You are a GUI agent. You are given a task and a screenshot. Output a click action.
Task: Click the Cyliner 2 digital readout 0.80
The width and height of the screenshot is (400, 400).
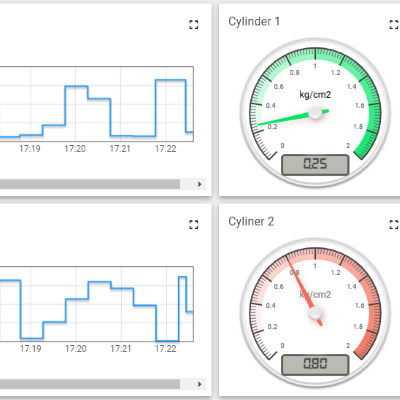[315, 364]
